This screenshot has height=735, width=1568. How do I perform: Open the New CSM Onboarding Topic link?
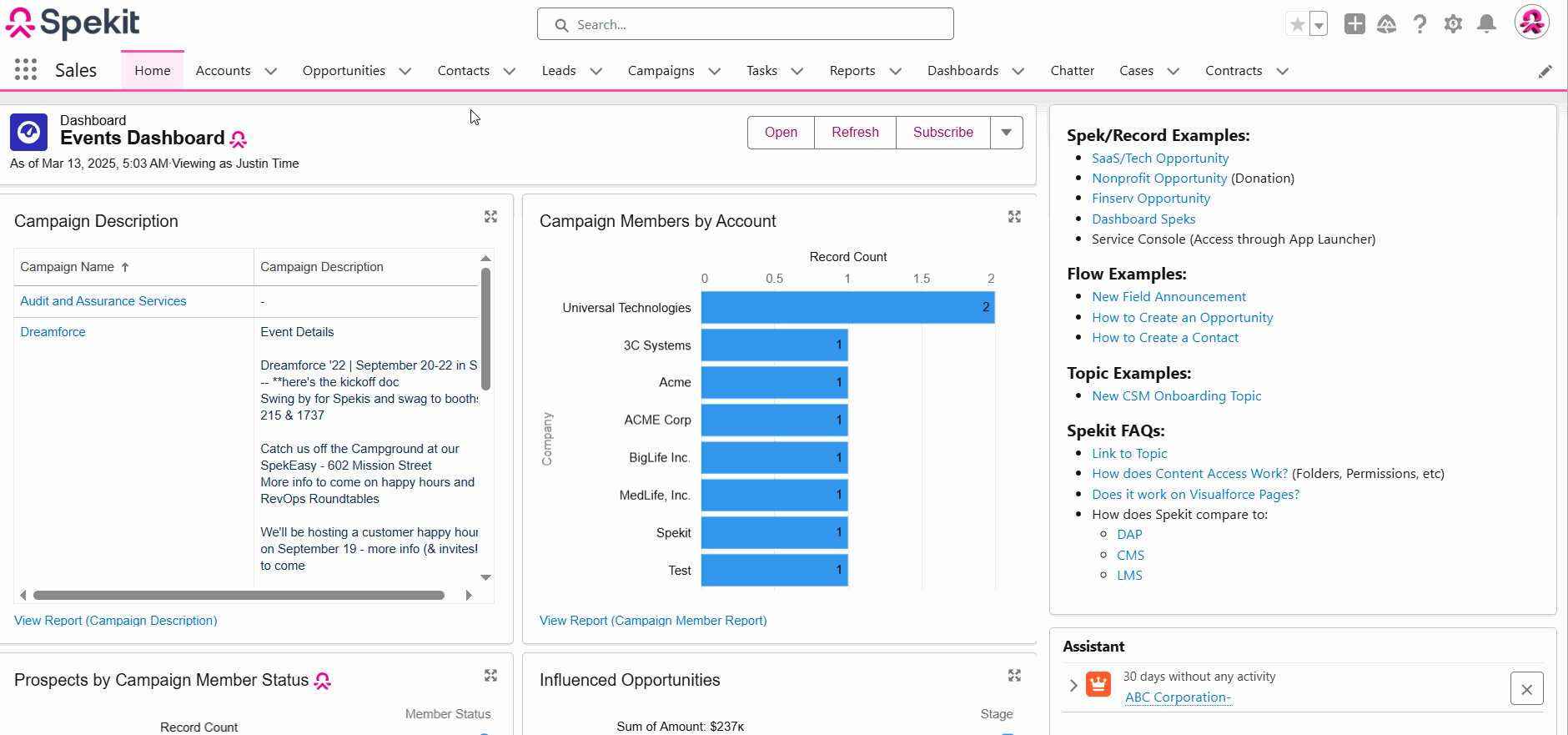[x=1177, y=396]
